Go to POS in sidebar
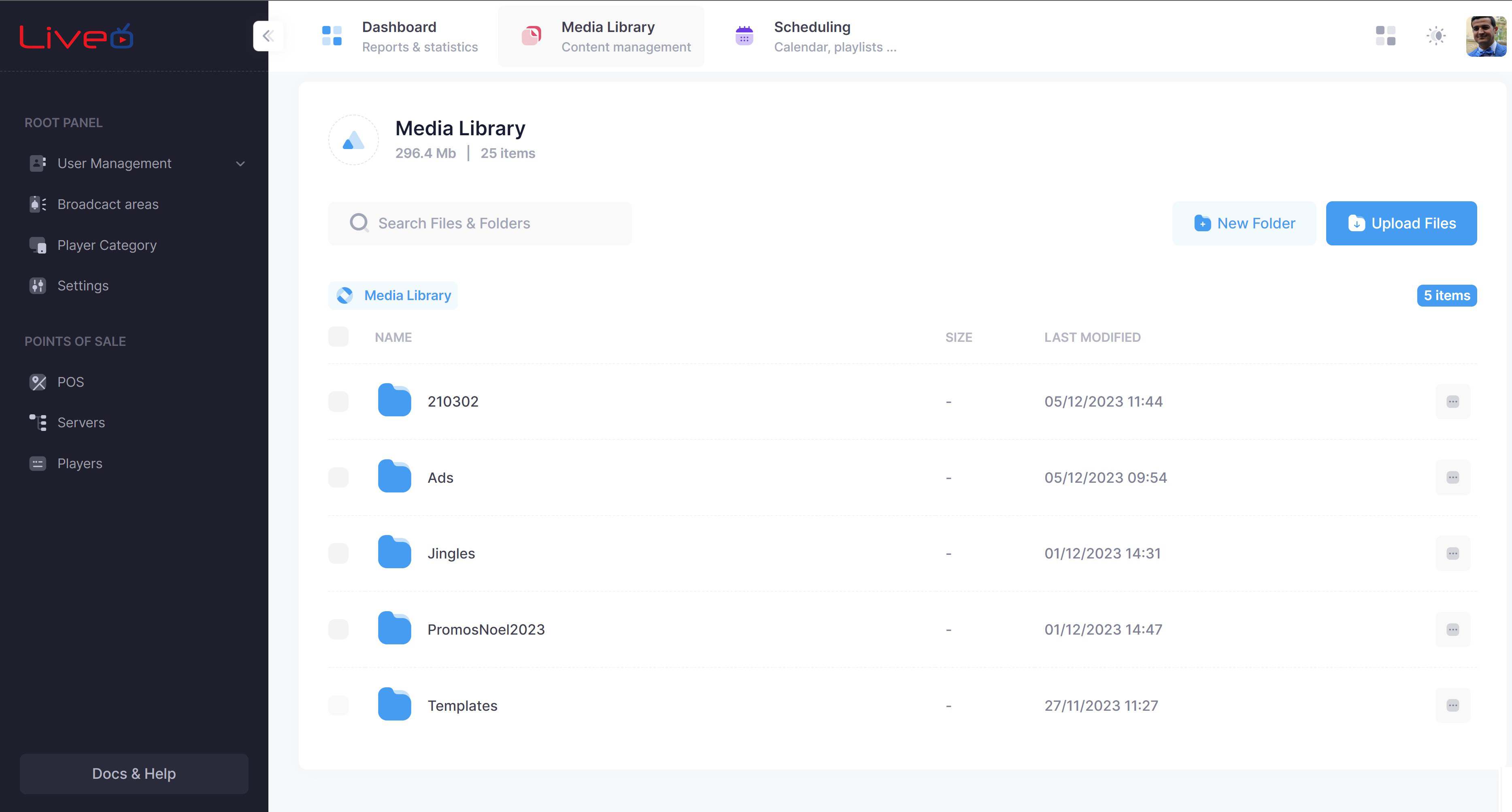Image resolution: width=1512 pixels, height=812 pixels. [x=70, y=381]
